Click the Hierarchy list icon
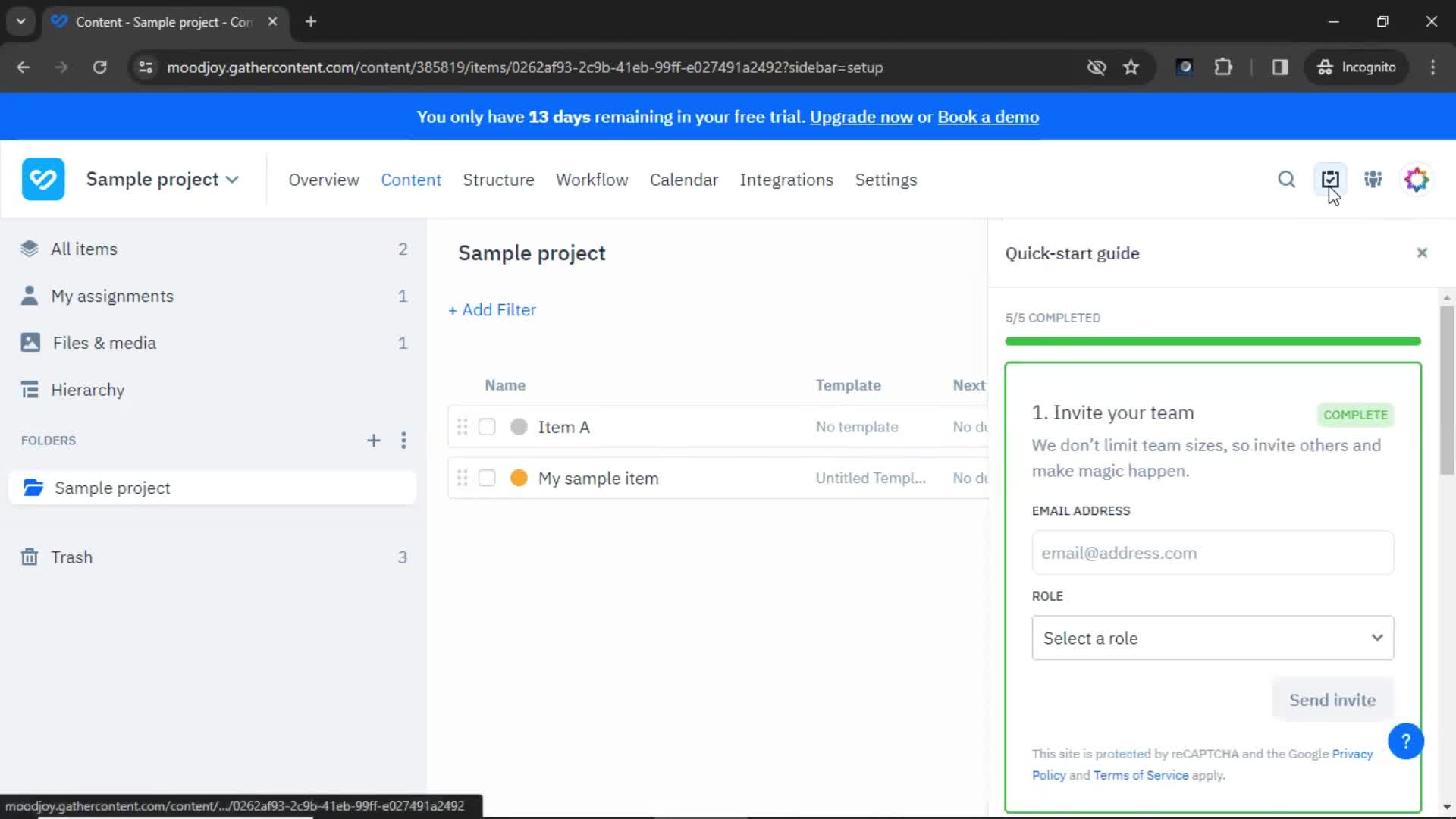Viewport: 1456px width, 819px height. [x=30, y=390]
